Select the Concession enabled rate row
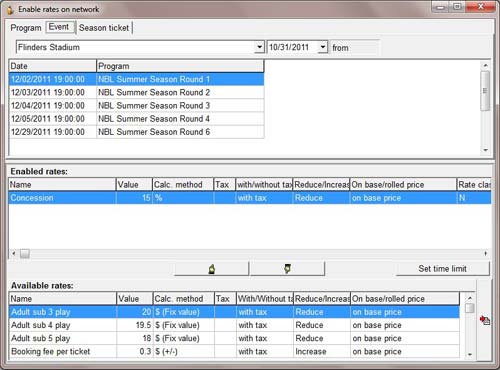Screen dimensions: 500x370 pyautogui.click(x=250, y=198)
